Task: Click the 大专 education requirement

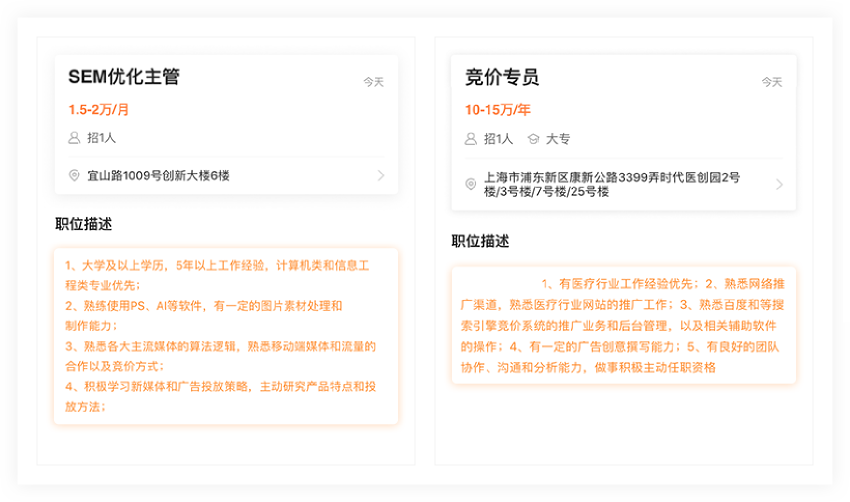Action: click(558, 139)
